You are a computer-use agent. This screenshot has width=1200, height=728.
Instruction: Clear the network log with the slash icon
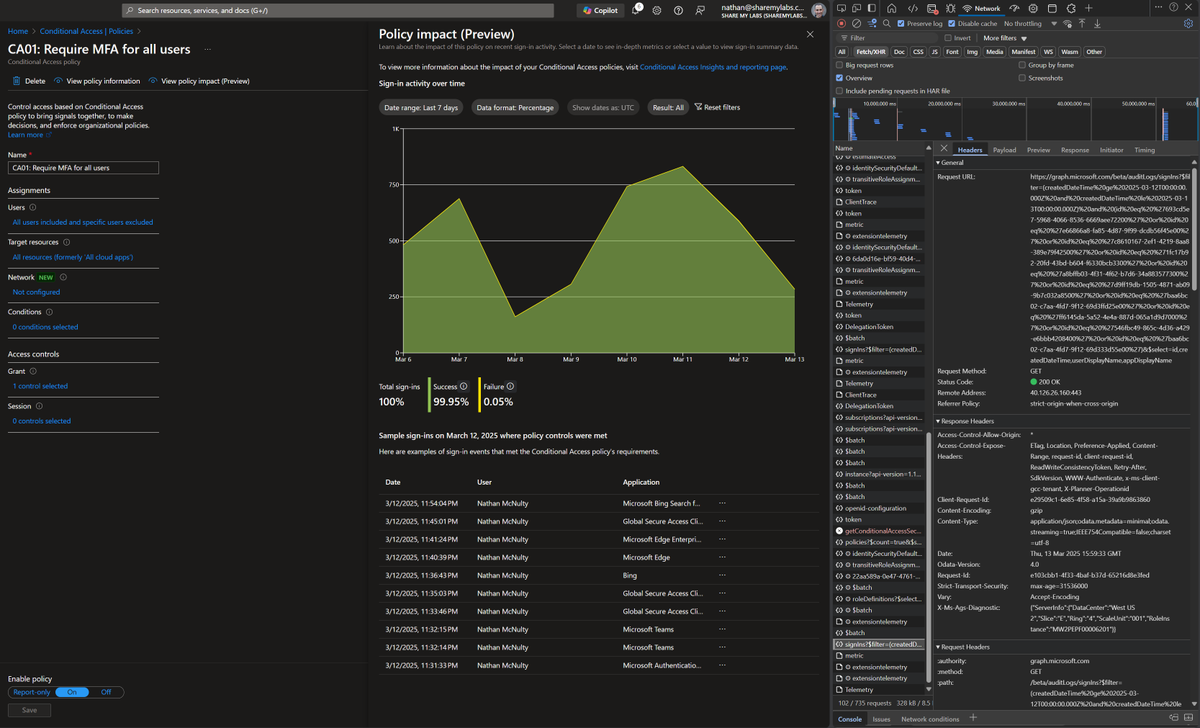tap(856, 23)
